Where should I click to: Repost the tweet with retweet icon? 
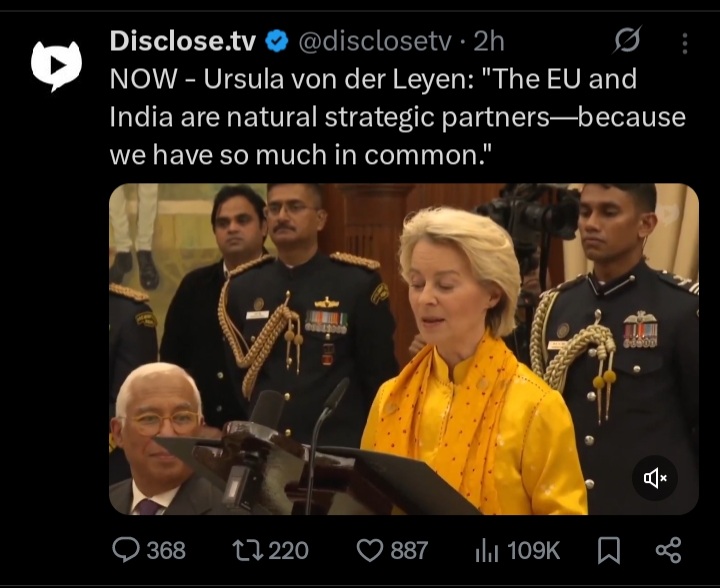point(248,550)
